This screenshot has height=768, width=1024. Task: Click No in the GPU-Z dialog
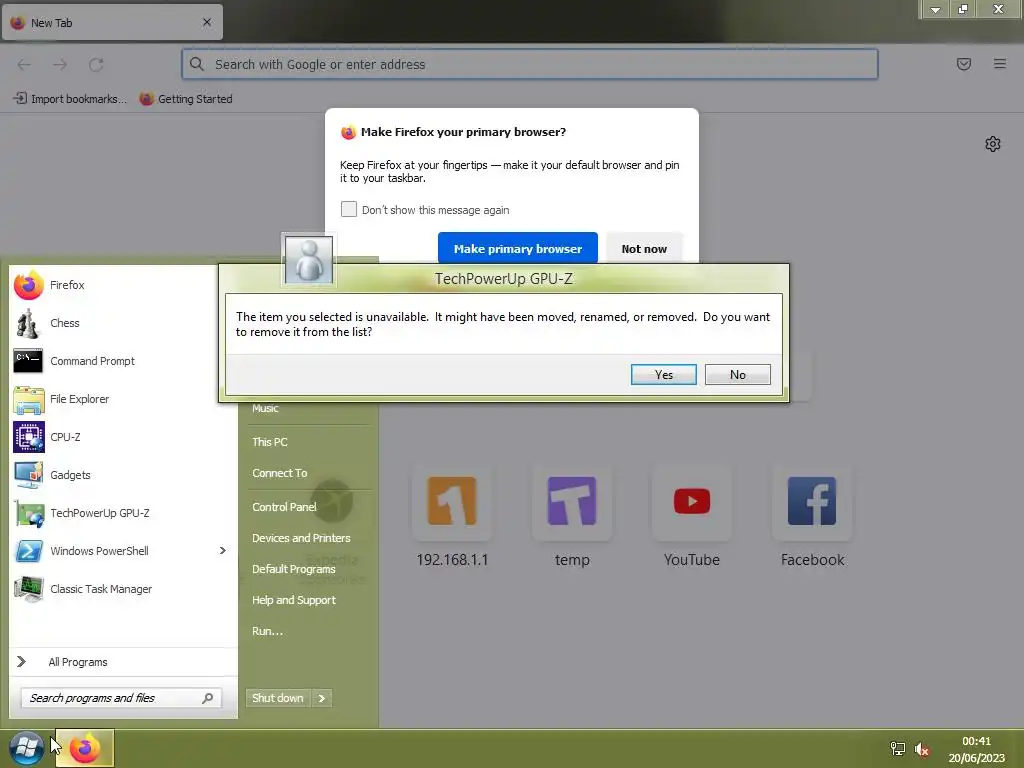pyautogui.click(x=738, y=375)
